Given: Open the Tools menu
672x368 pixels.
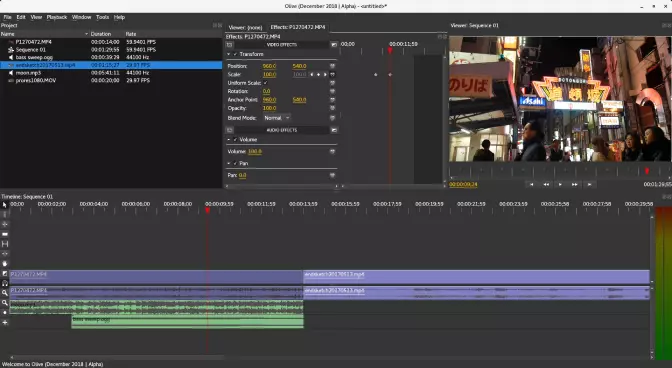Looking at the screenshot, I should 102,17.
